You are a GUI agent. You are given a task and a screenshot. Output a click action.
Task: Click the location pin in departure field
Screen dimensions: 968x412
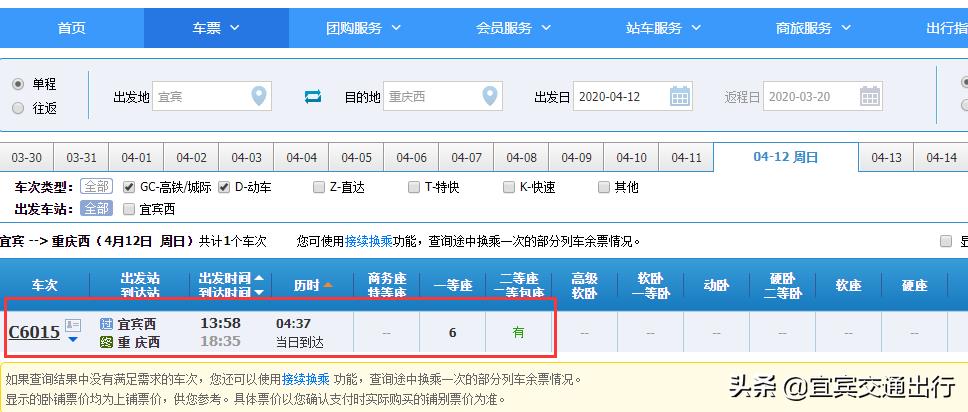[x=259, y=97]
